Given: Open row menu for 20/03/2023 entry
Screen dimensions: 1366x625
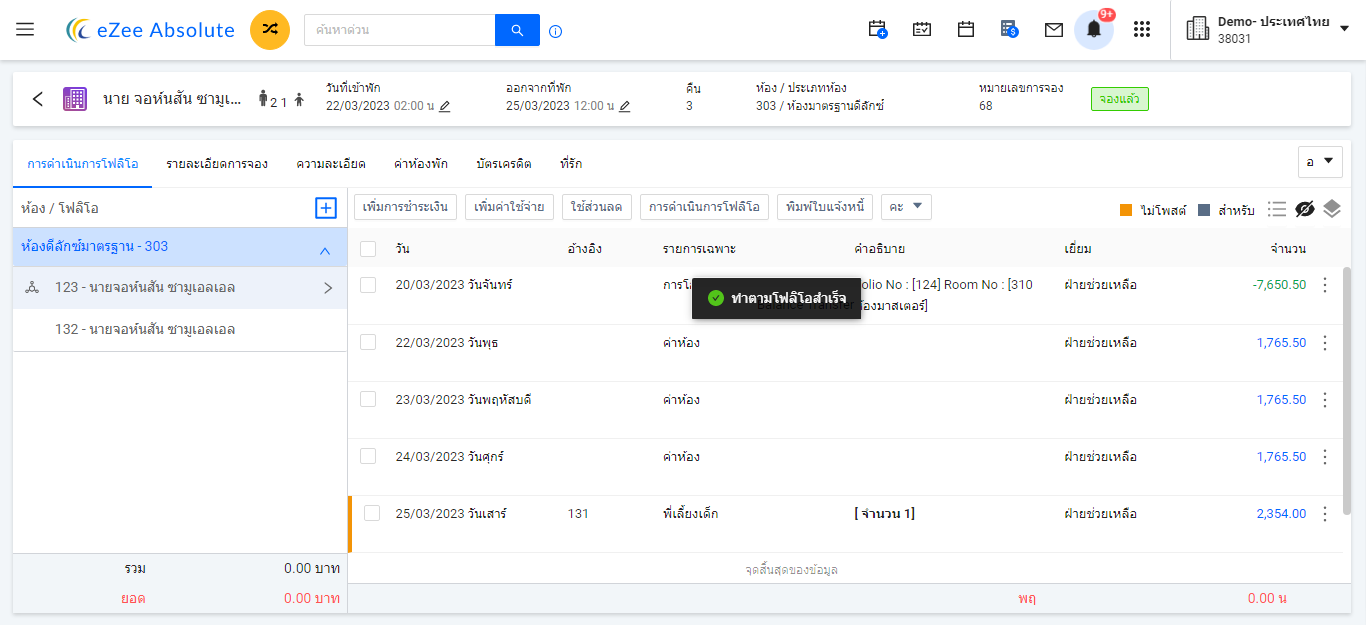Looking at the screenshot, I should tap(1325, 285).
